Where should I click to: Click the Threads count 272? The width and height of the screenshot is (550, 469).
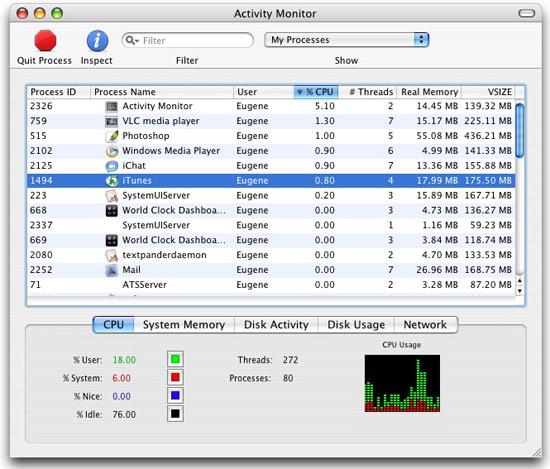290,360
